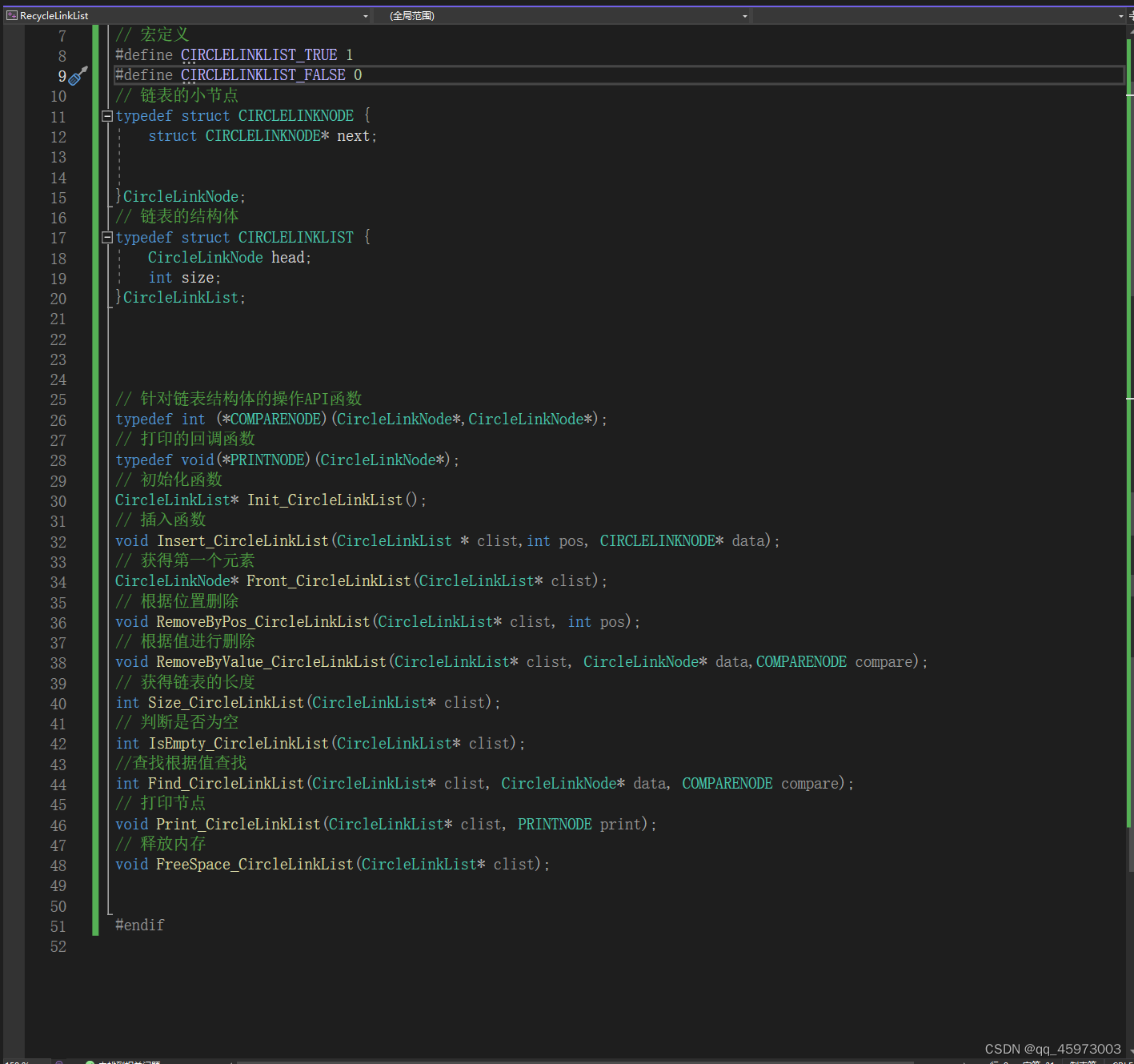Click the PRINTNODE parameter type on line 46
The height and width of the screenshot is (1064, 1134).
[555, 825]
